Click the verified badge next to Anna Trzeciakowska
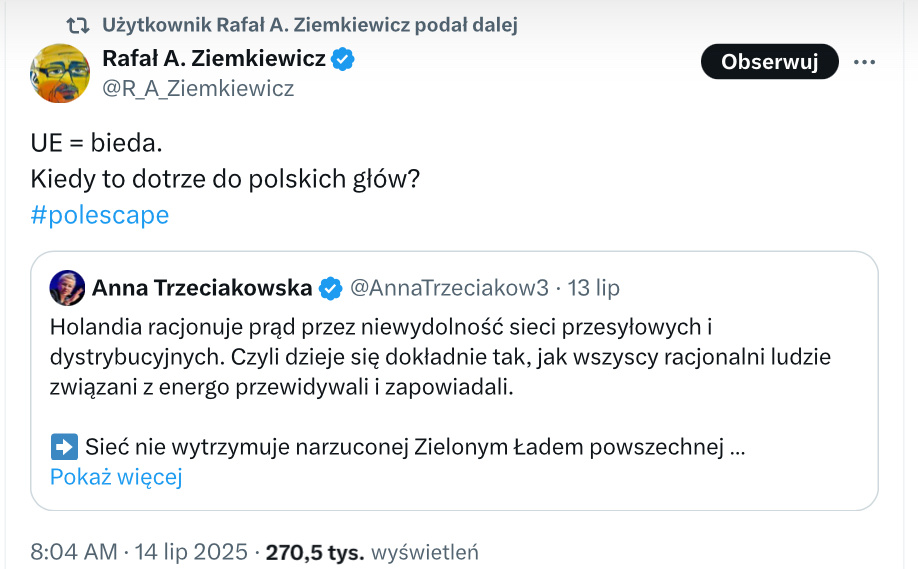This screenshot has width=918, height=569. pyautogui.click(x=330, y=289)
